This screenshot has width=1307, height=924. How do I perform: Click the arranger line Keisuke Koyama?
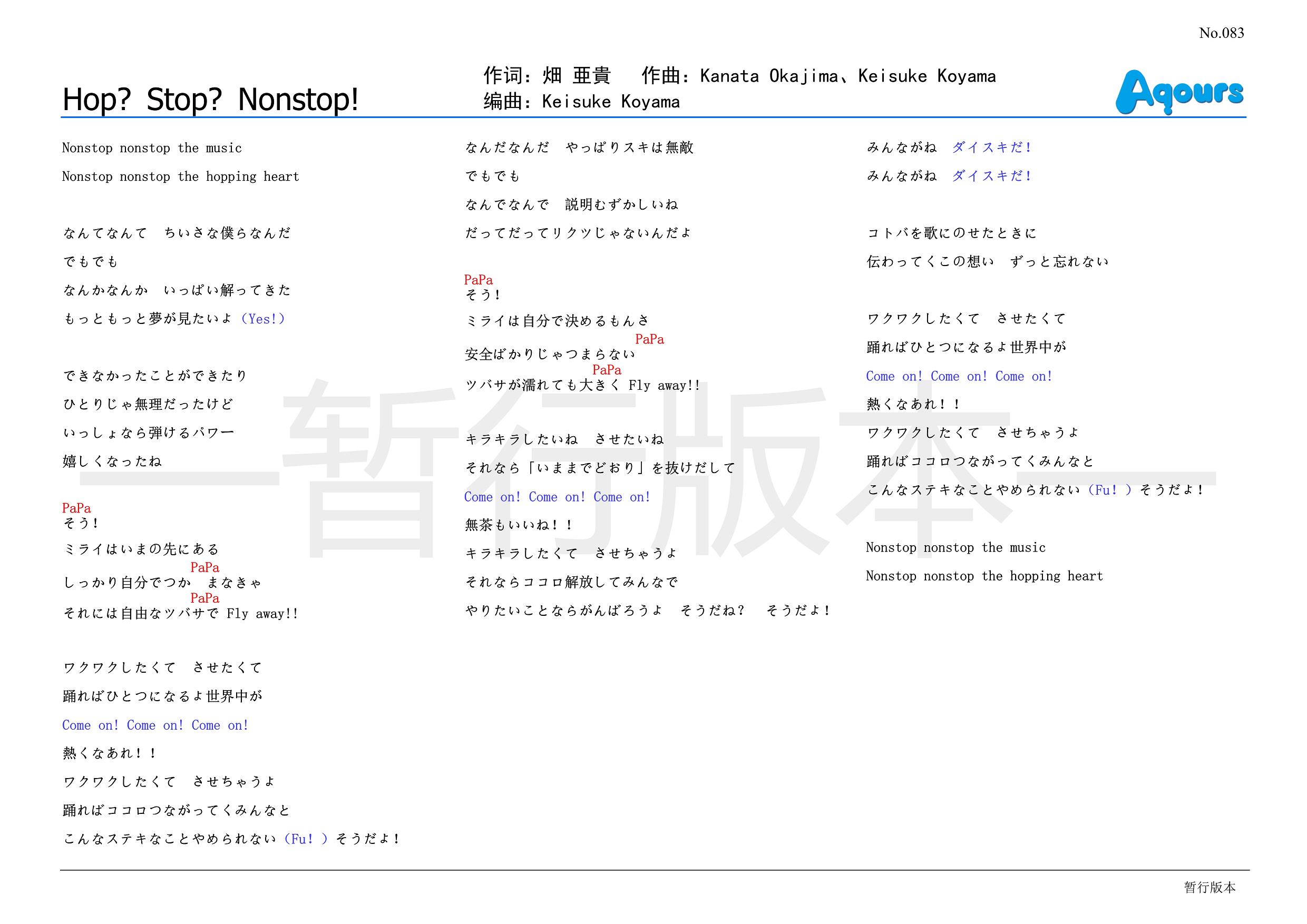pos(610,102)
